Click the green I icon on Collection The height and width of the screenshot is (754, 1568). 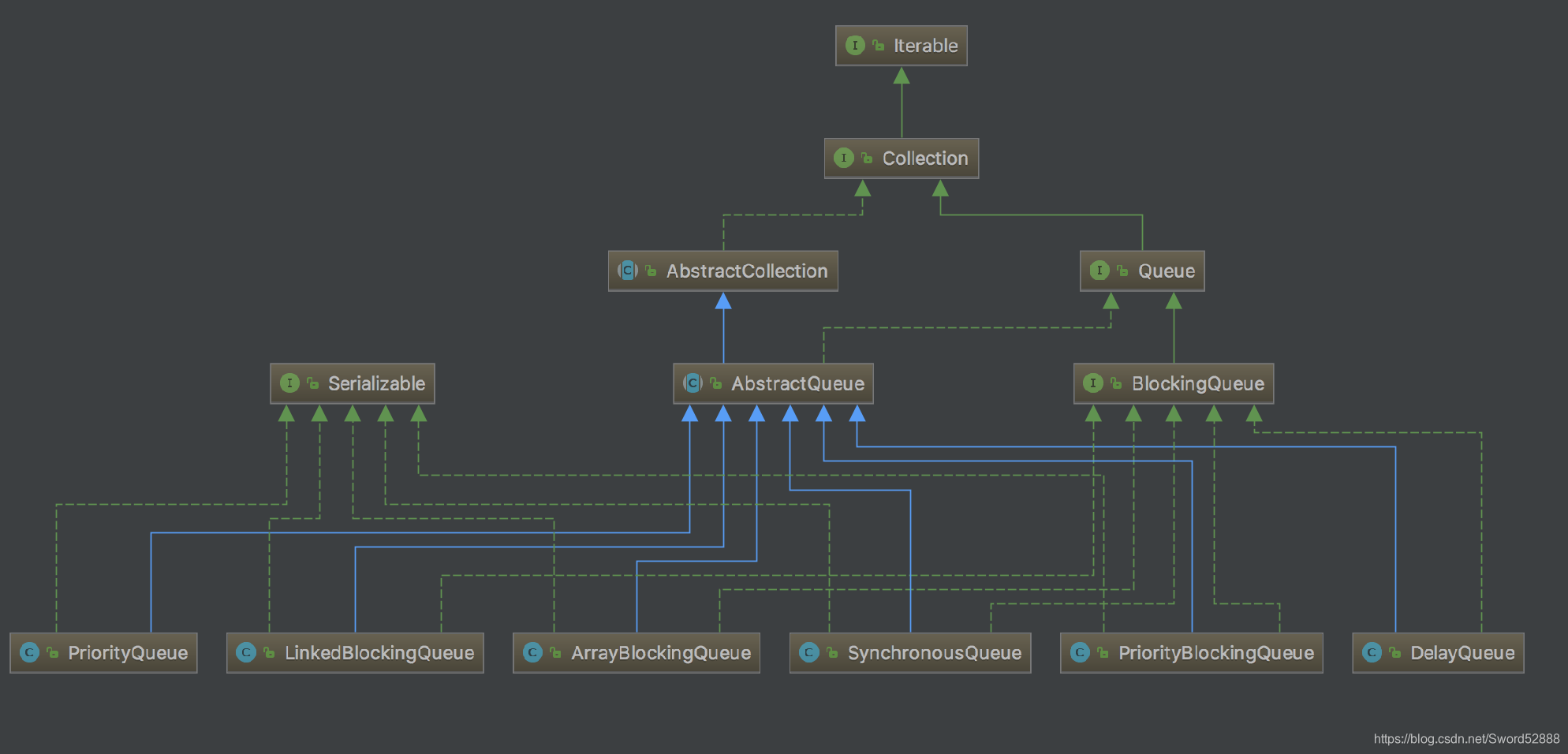coord(844,158)
